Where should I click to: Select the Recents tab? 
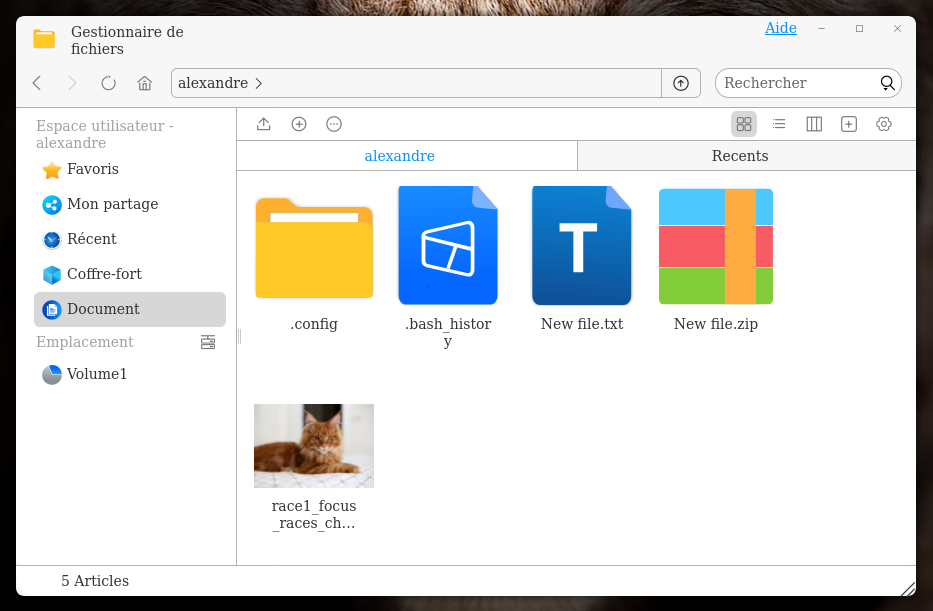[x=740, y=156]
